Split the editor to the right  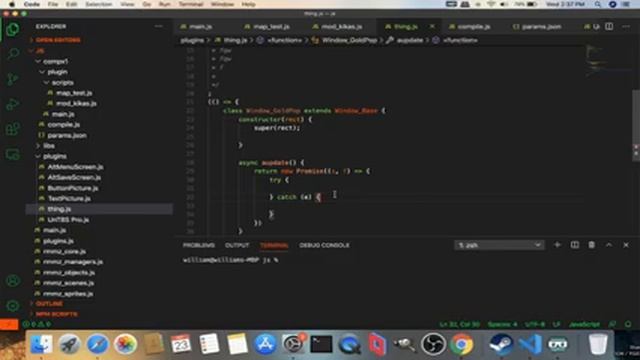[609, 27]
